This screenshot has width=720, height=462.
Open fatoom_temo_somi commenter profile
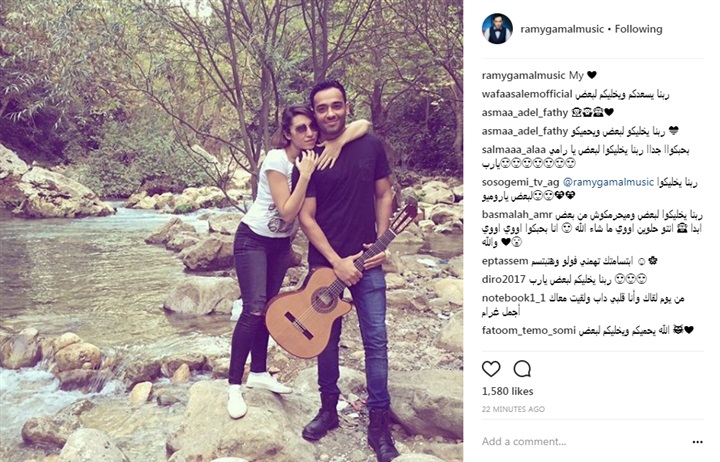coord(529,330)
